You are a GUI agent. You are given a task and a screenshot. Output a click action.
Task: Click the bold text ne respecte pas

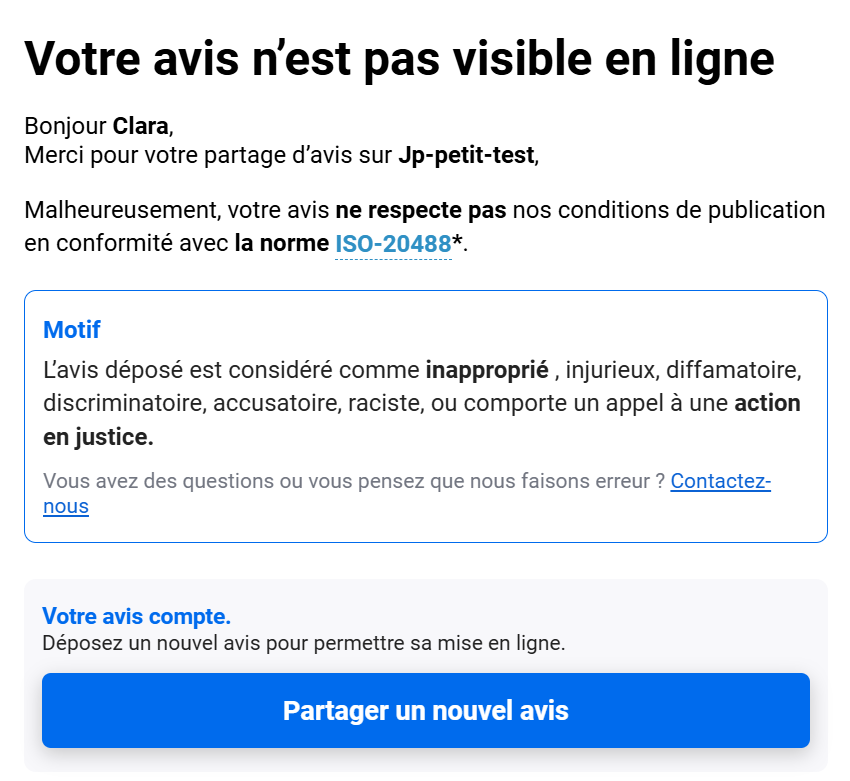(x=421, y=211)
